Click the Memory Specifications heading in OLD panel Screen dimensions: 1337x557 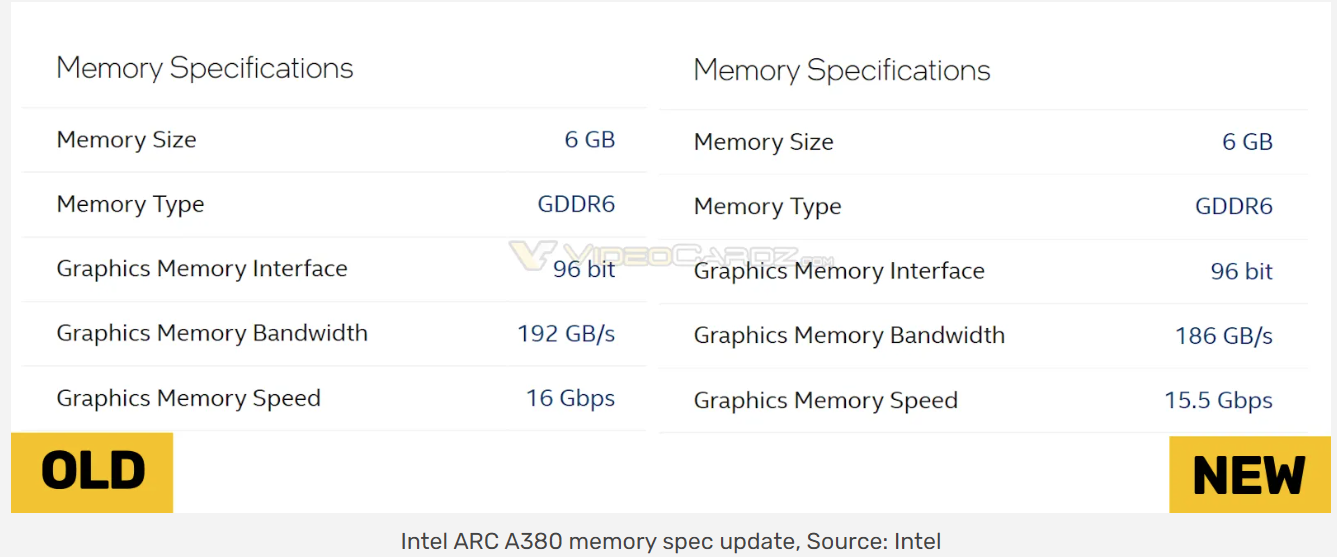(205, 68)
